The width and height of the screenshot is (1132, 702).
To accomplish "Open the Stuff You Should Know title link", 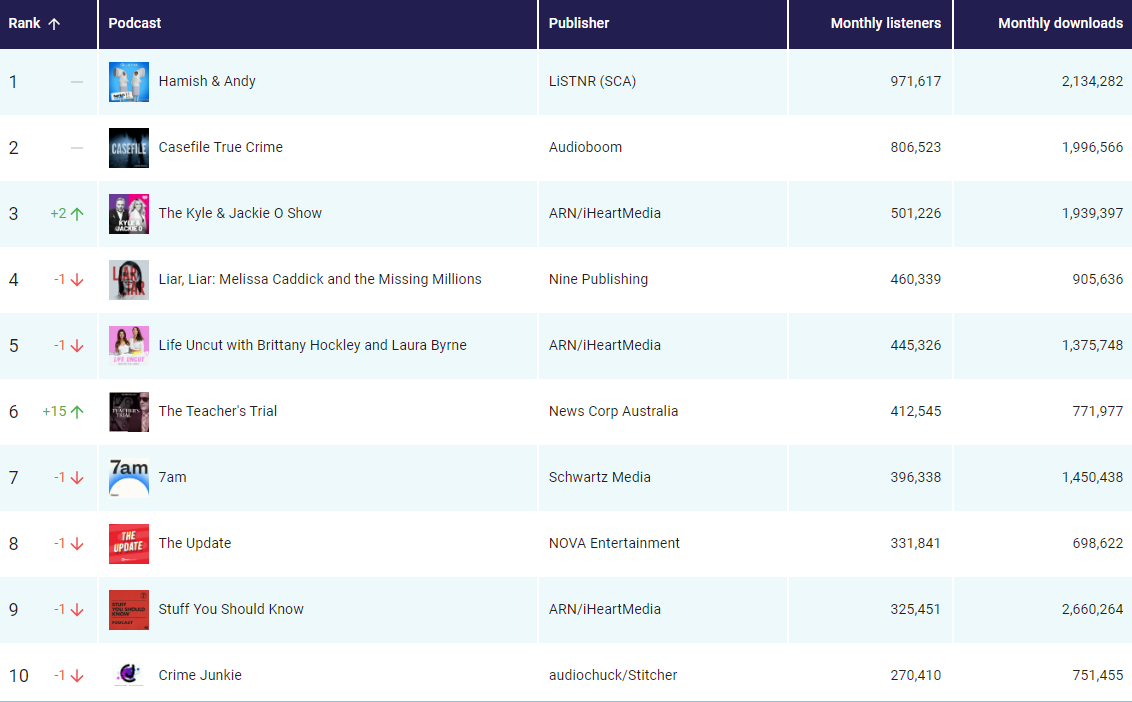I will point(231,609).
